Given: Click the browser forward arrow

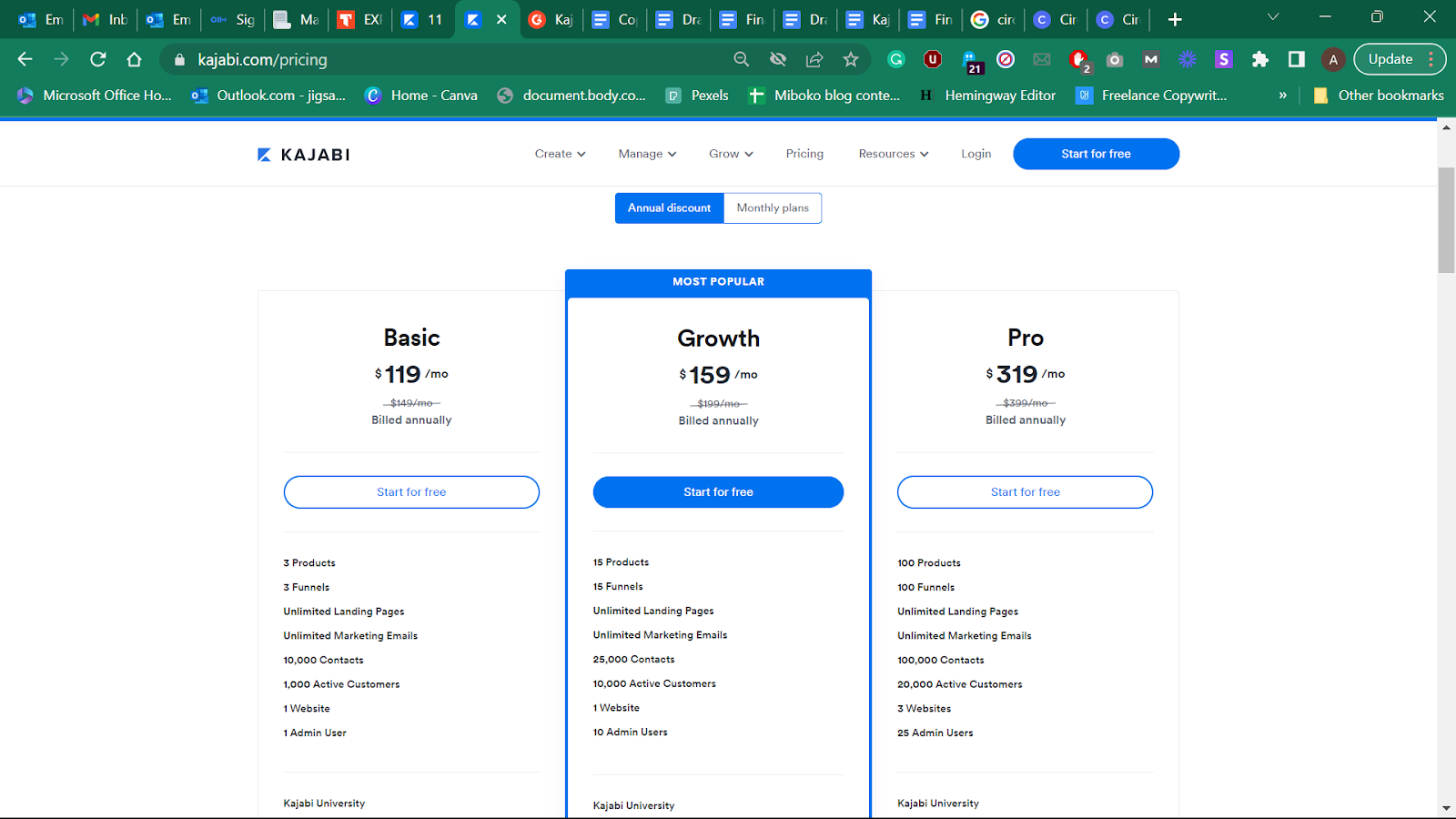Looking at the screenshot, I should [61, 59].
